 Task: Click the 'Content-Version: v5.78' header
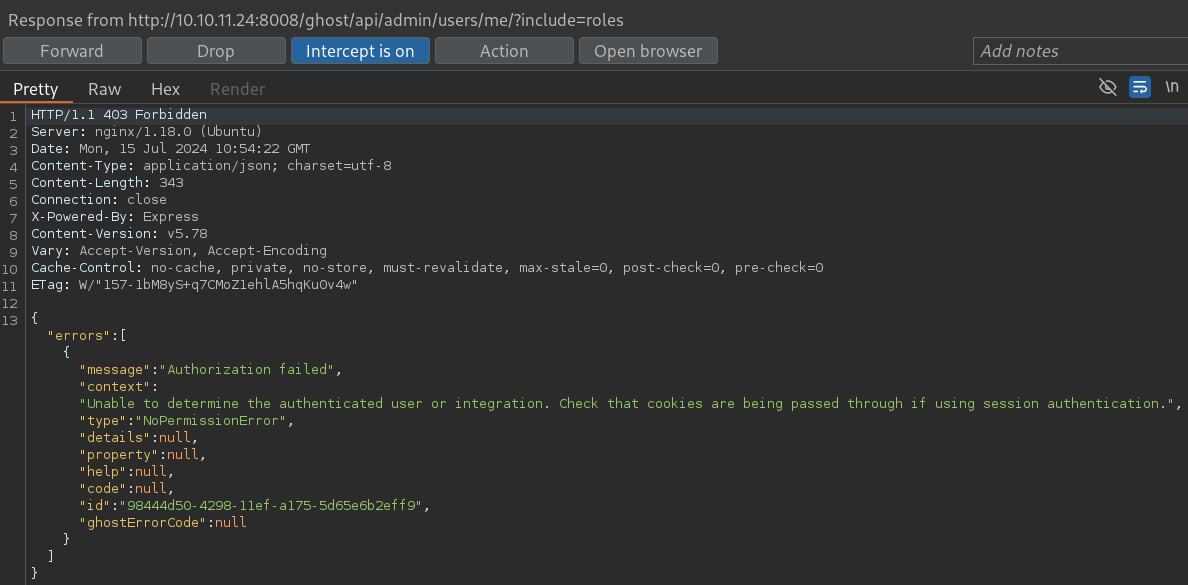pyautogui.click(x=119, y=233)
